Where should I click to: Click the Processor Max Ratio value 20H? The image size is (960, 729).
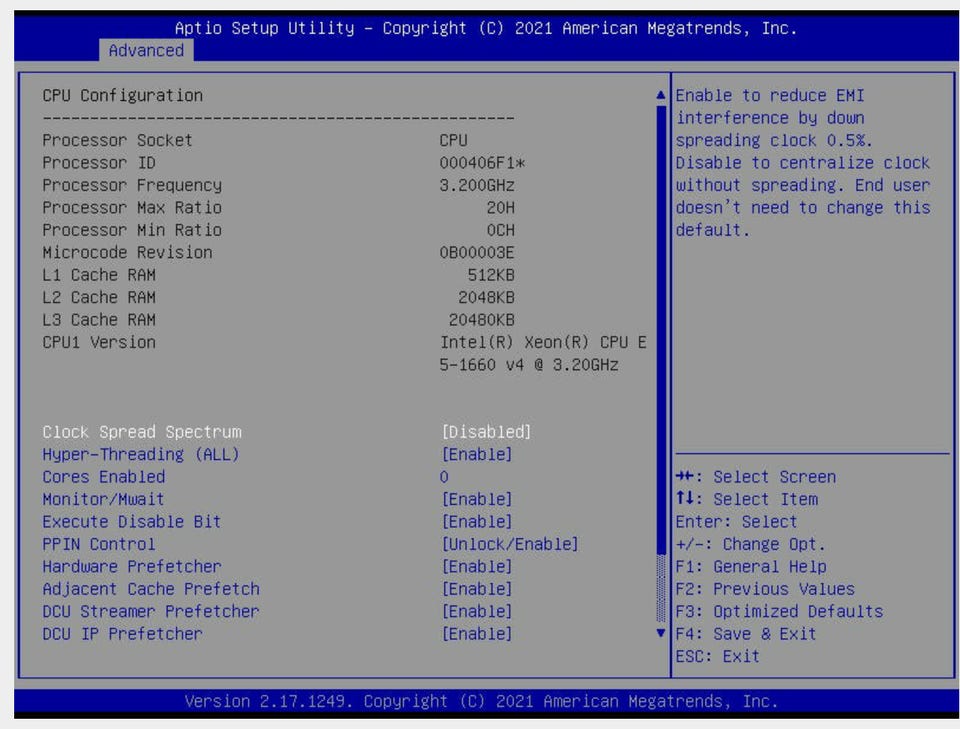click(x=501, y=207)
